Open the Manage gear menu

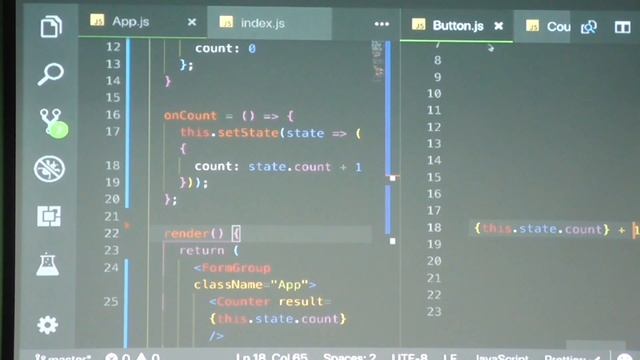[47, 325]
